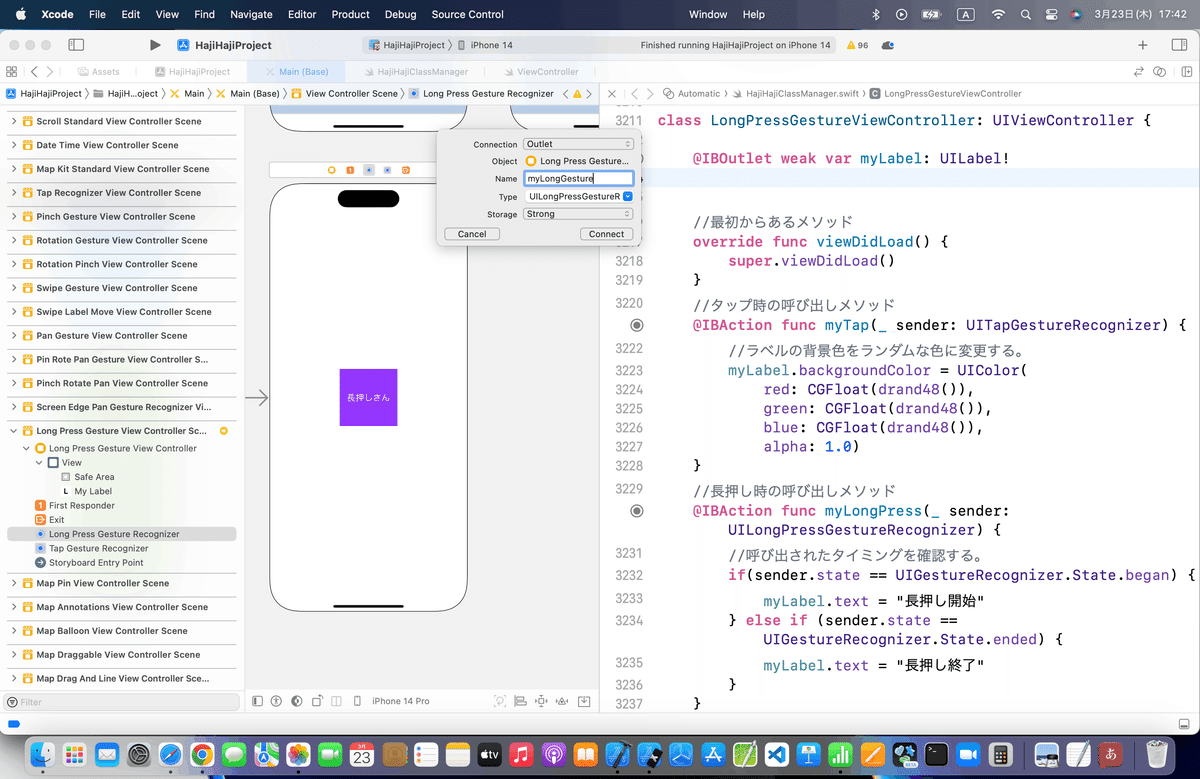Open Google Chrome from the Dock
The height and width of the screenshot is (779, 1200).
(202, 754)
